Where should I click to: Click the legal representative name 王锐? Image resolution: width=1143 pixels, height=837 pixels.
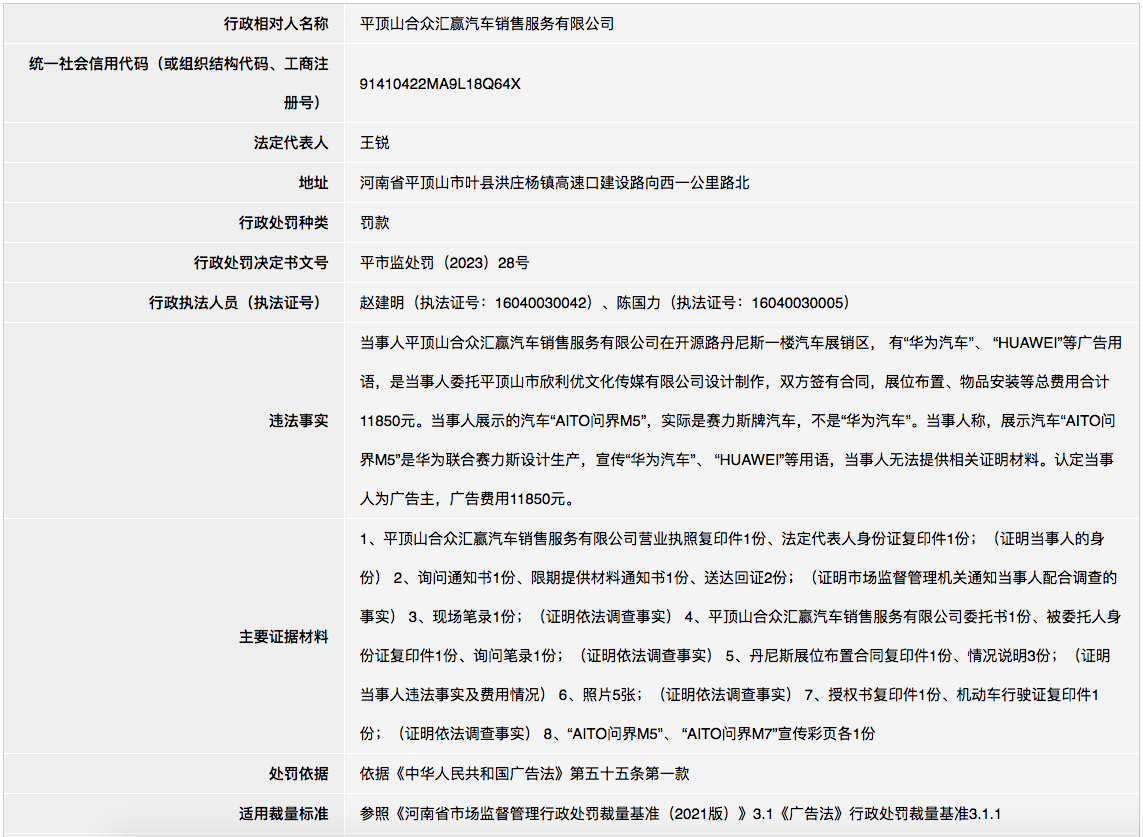tap(375, 143)
